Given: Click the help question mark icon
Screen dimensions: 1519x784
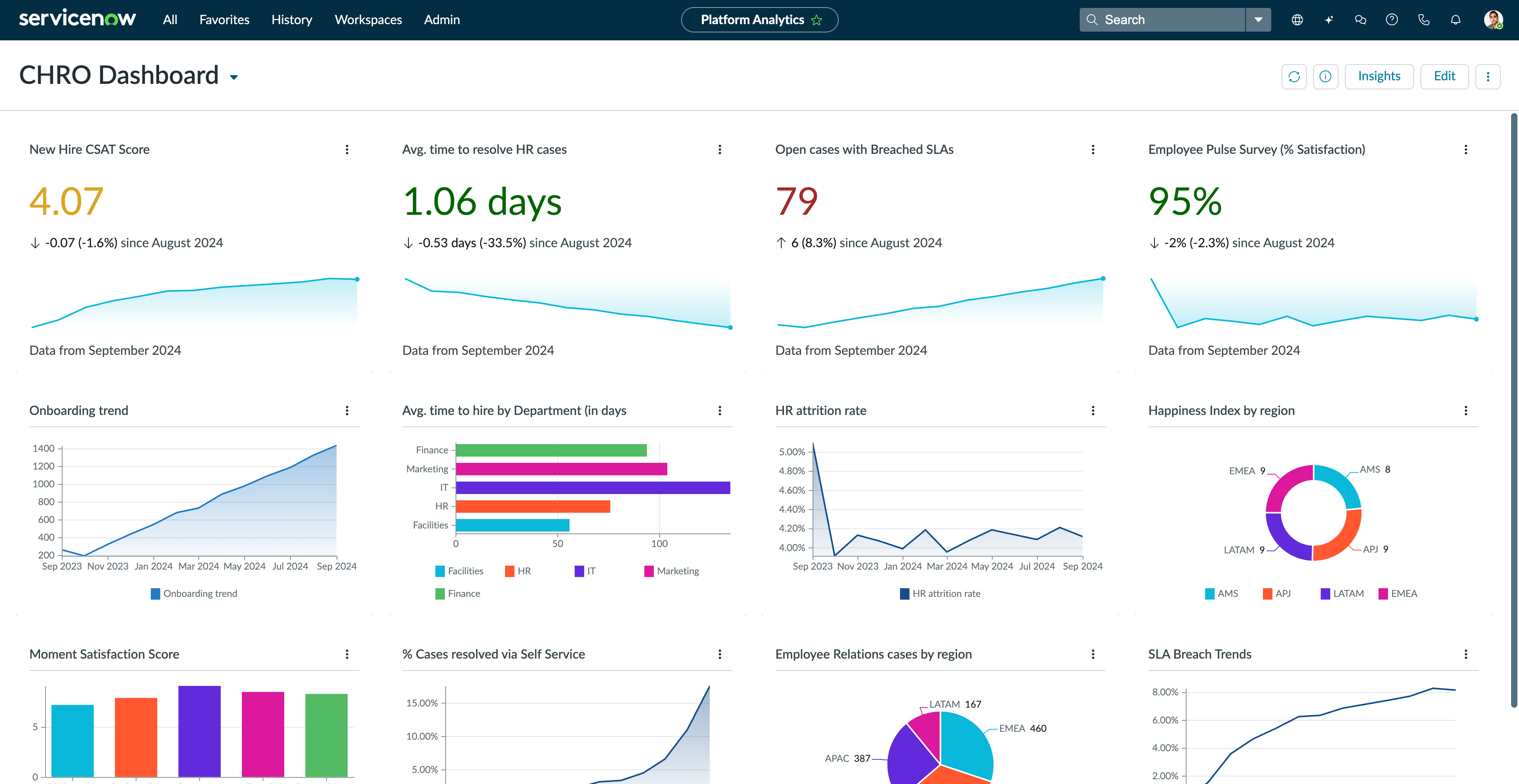Looking at the screenshot, I should (x=1392, y=20).
